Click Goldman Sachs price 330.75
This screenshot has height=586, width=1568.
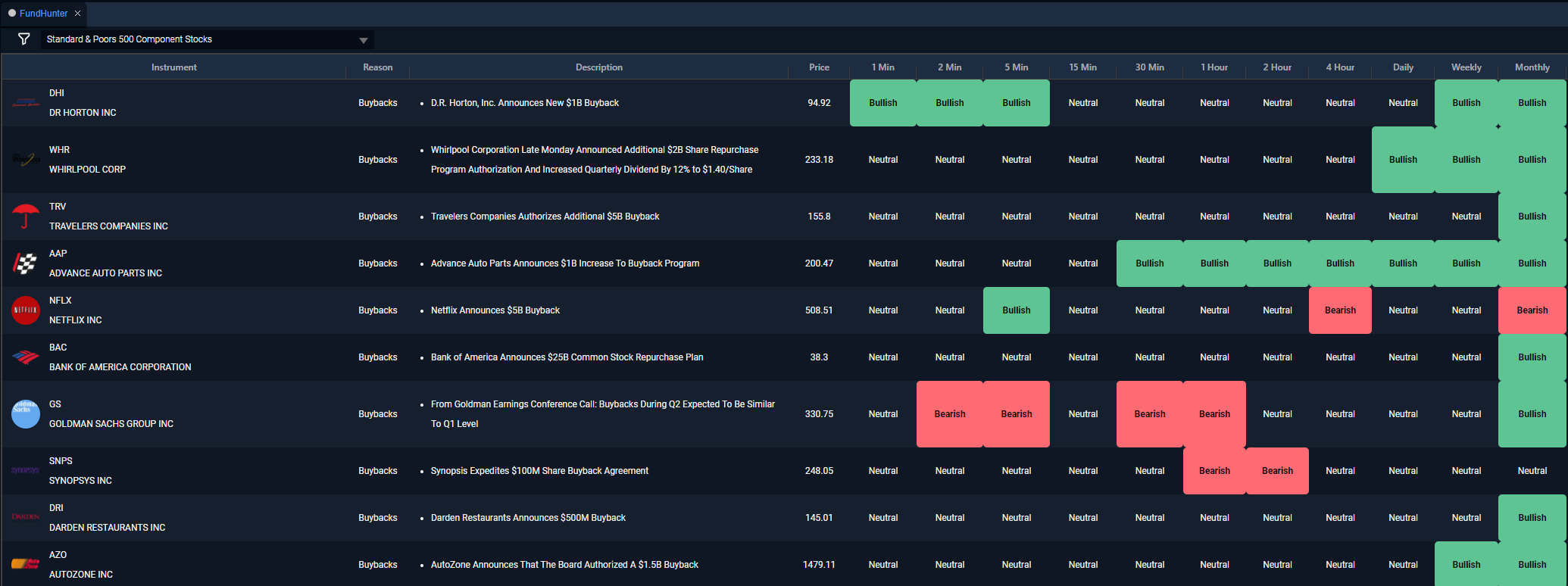coord(819,414)
